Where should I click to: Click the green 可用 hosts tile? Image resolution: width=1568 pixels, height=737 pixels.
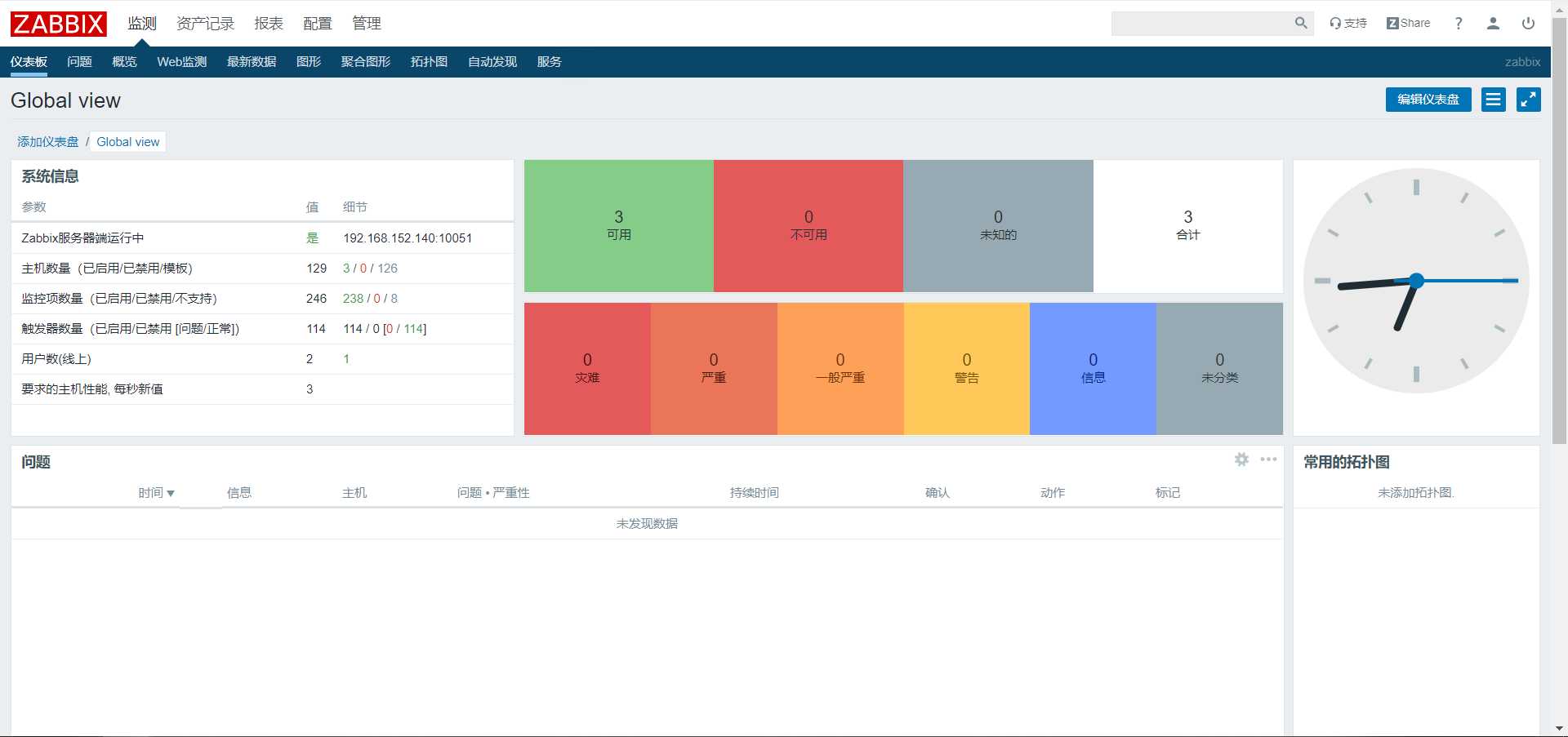point(619,226)
